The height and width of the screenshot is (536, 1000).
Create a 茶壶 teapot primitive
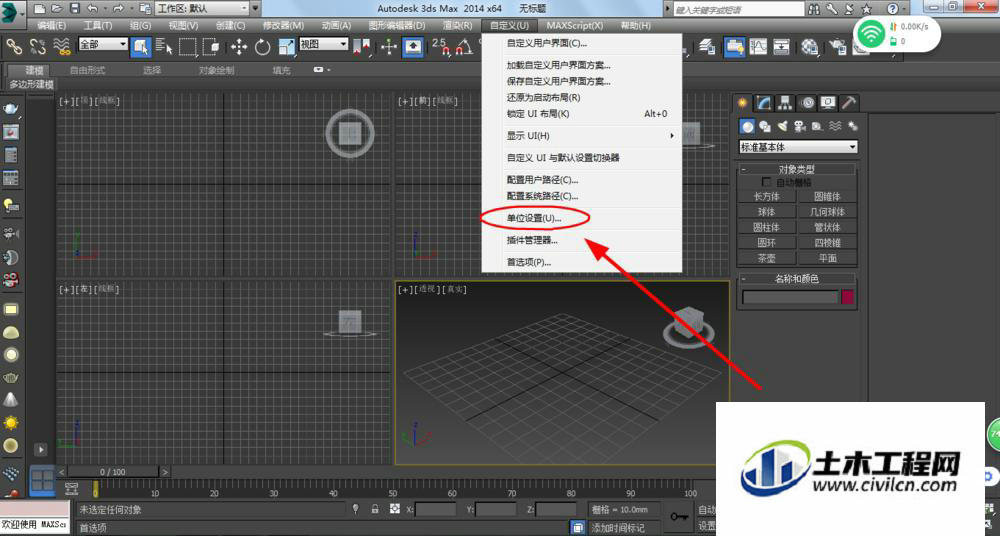tap(767, 258)
